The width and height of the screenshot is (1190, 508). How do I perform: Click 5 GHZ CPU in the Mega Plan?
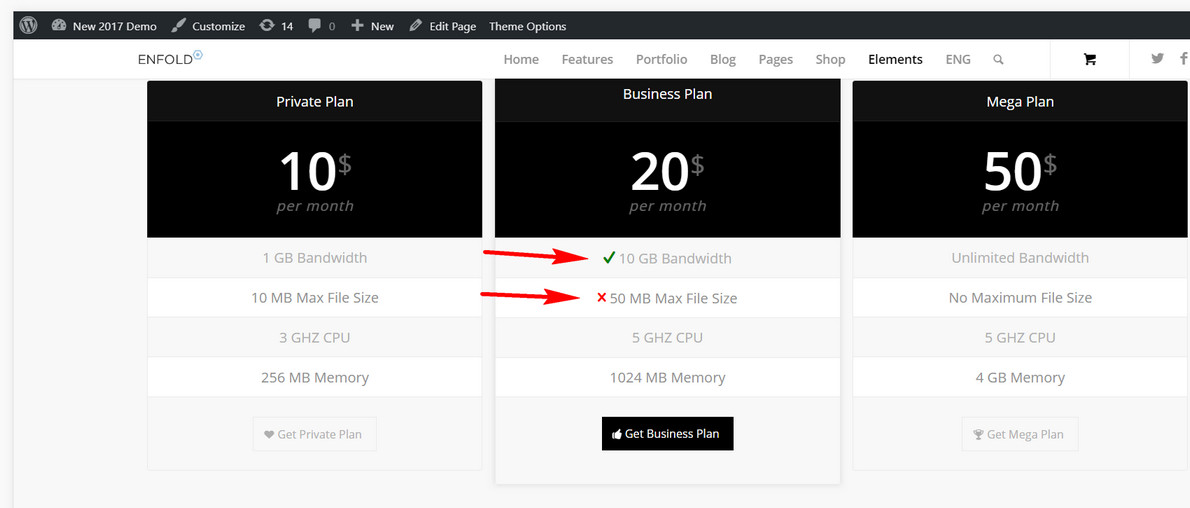pos(1020,337)
